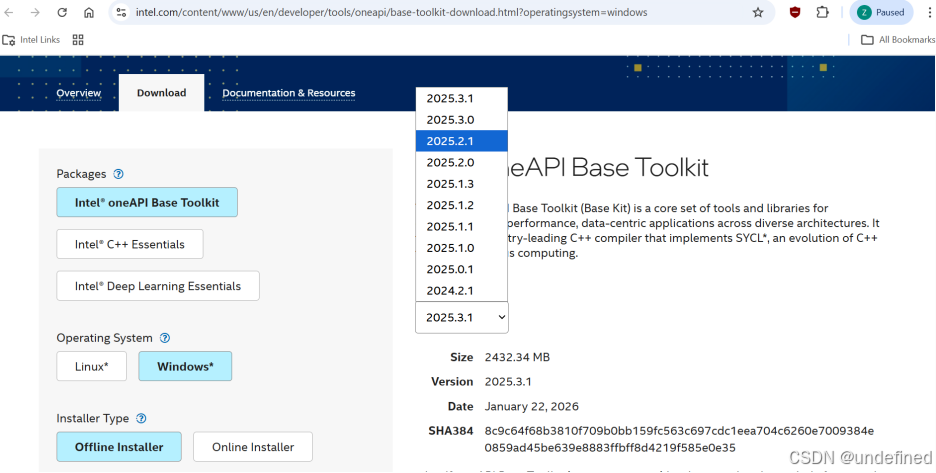Pick highlighted version 2025.2.1
Viewport: 936px width, 473px height.
pos(461,142)
